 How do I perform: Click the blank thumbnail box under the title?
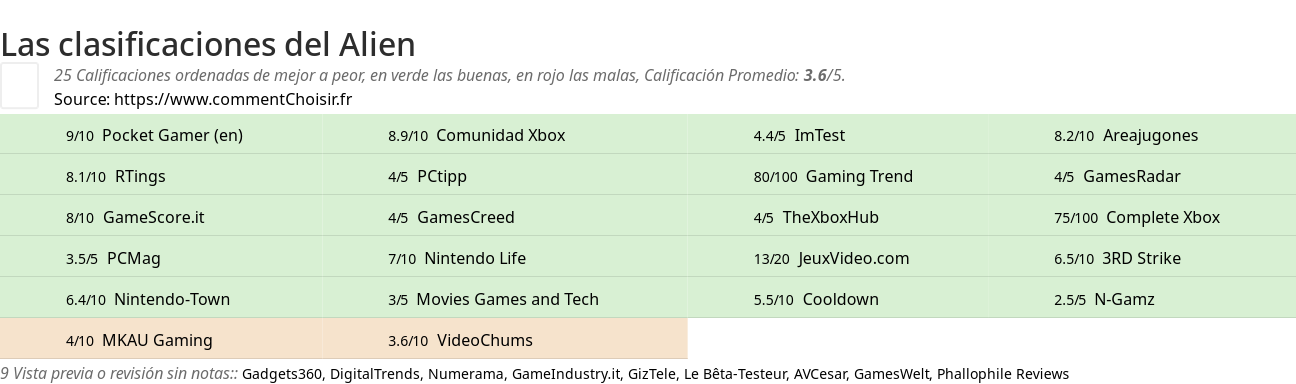19,85
